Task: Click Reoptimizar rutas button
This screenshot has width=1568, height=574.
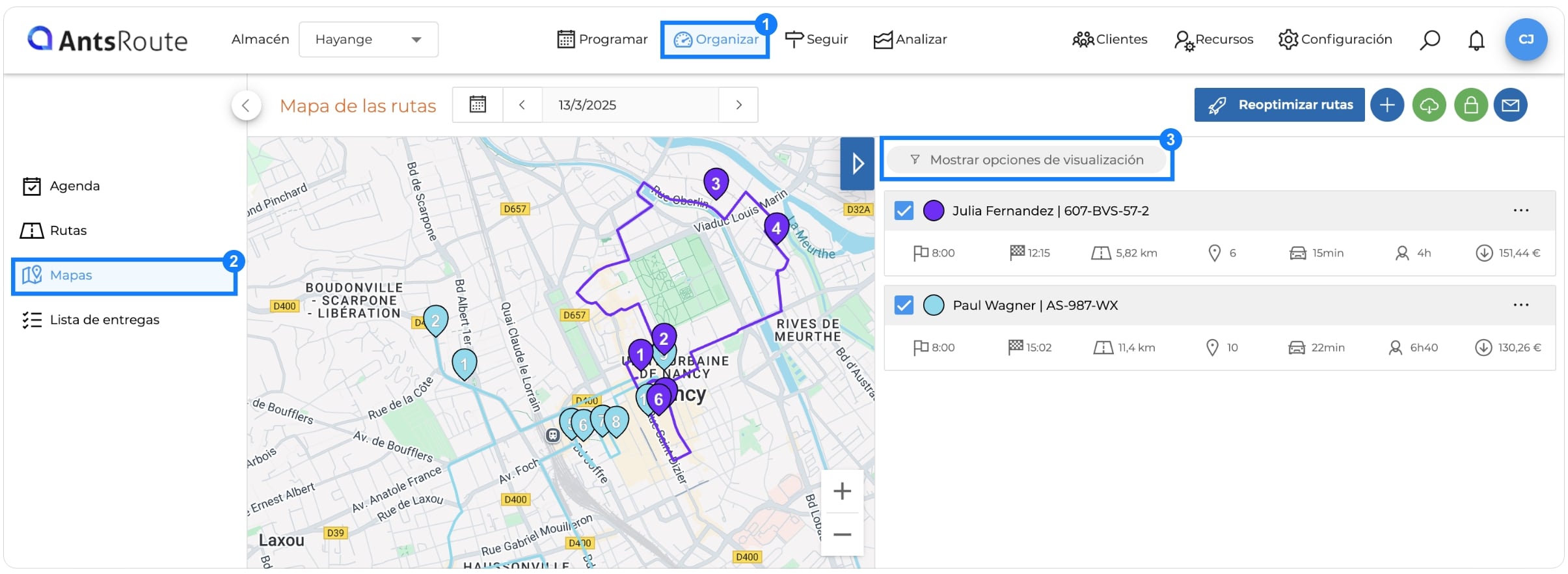Action: pyautogui.click(x=1279, y=105)
